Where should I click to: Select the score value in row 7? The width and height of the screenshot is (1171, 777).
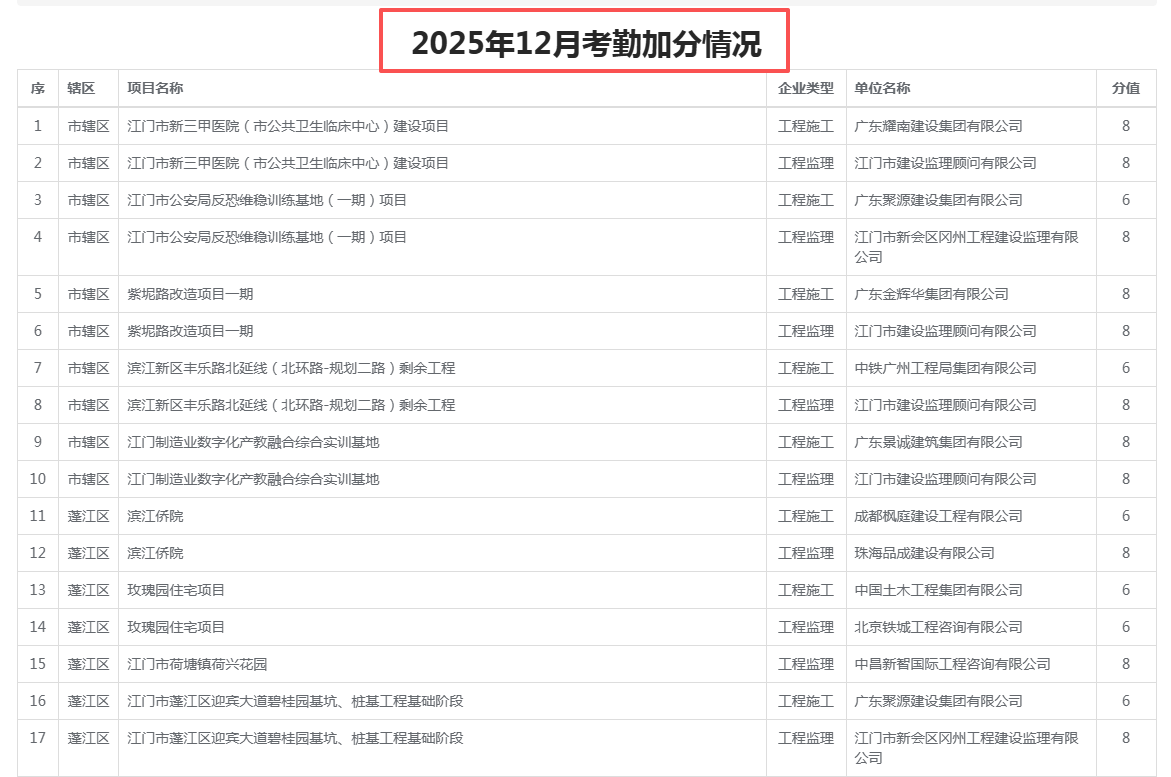1125,368
